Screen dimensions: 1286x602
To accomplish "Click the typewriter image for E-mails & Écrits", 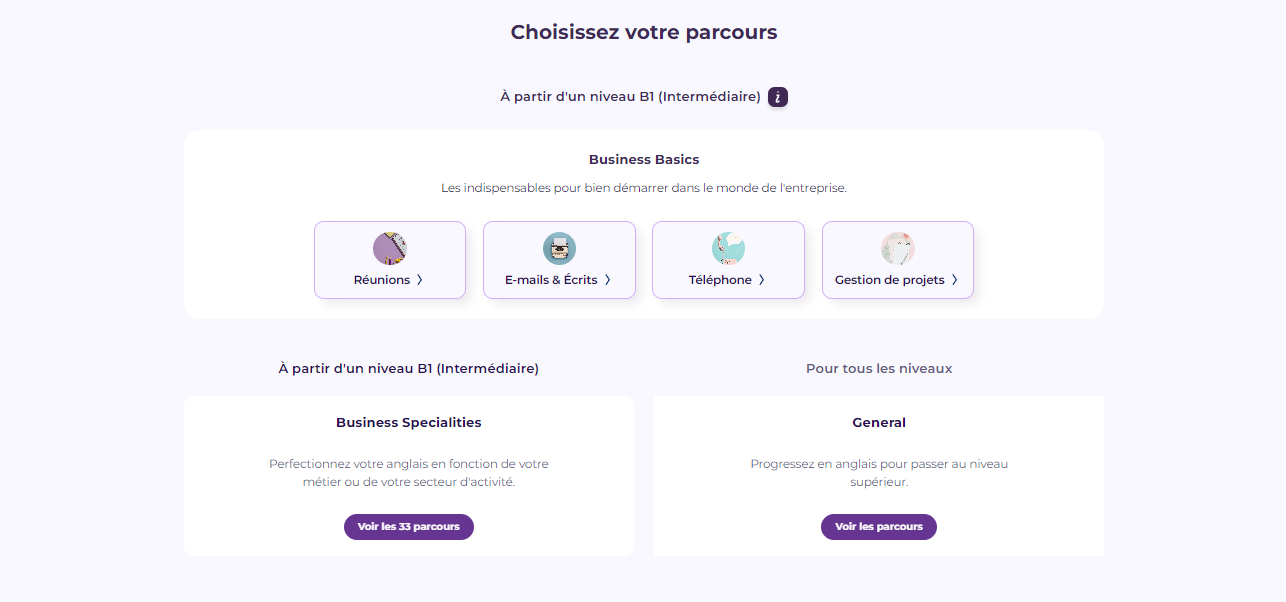I will coord(559,248).
